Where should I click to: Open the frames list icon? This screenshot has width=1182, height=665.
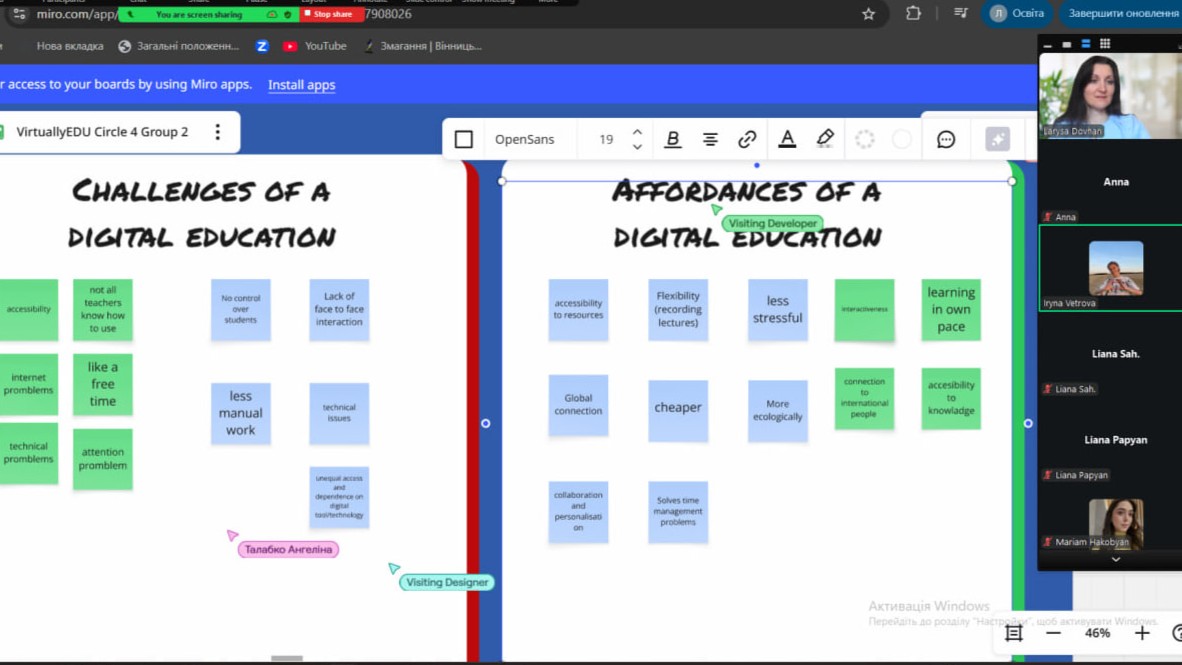(1013, 633)
